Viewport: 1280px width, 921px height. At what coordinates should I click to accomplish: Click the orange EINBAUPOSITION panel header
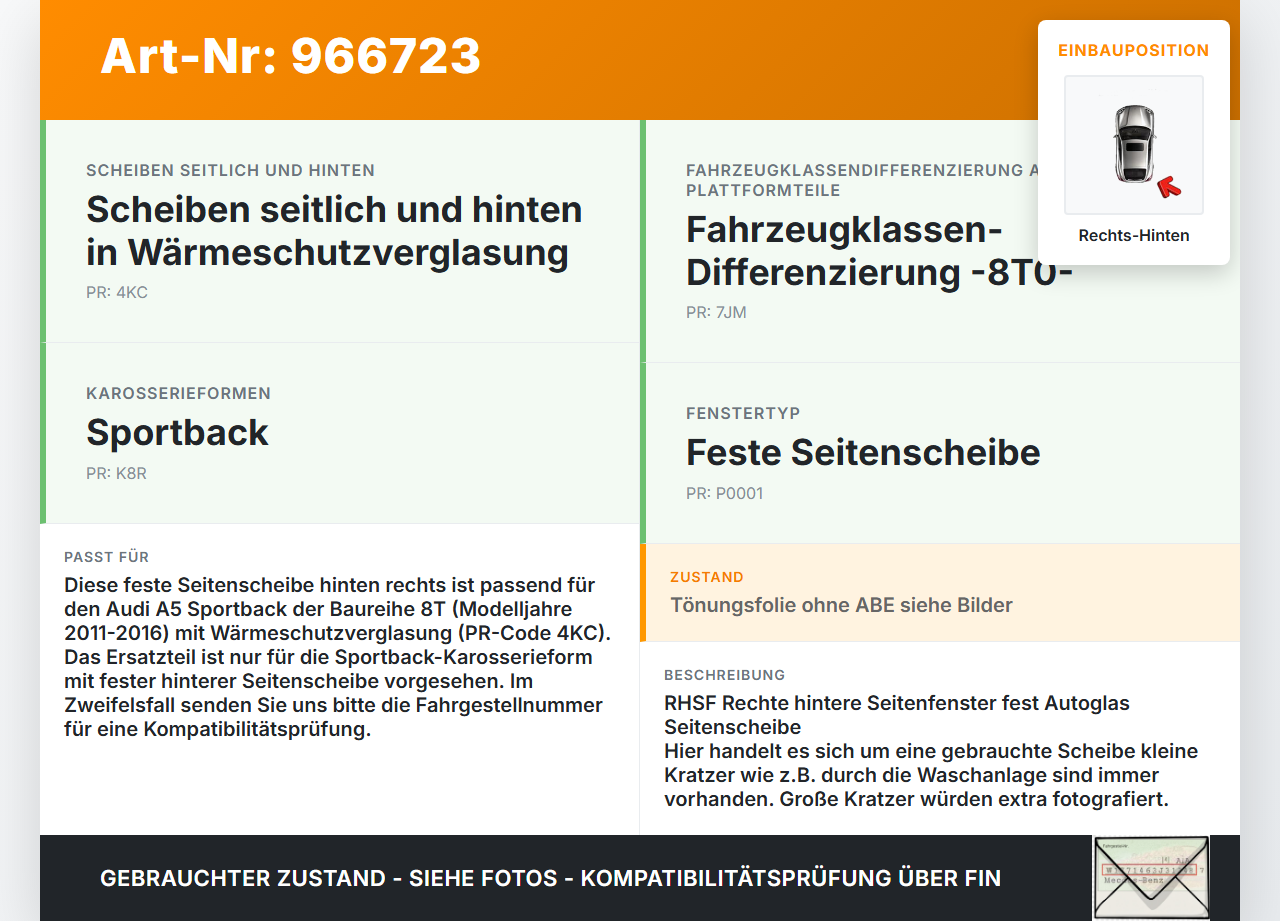(1133, 50)
